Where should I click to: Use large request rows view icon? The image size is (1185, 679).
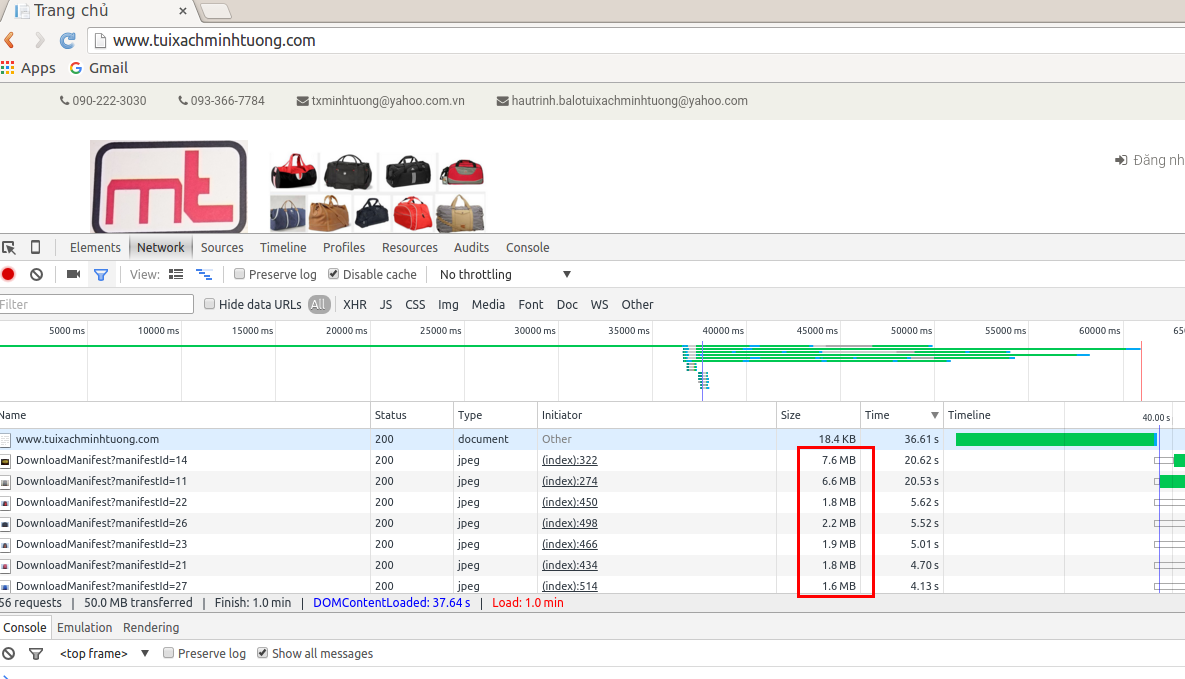[x=176, y=274]
